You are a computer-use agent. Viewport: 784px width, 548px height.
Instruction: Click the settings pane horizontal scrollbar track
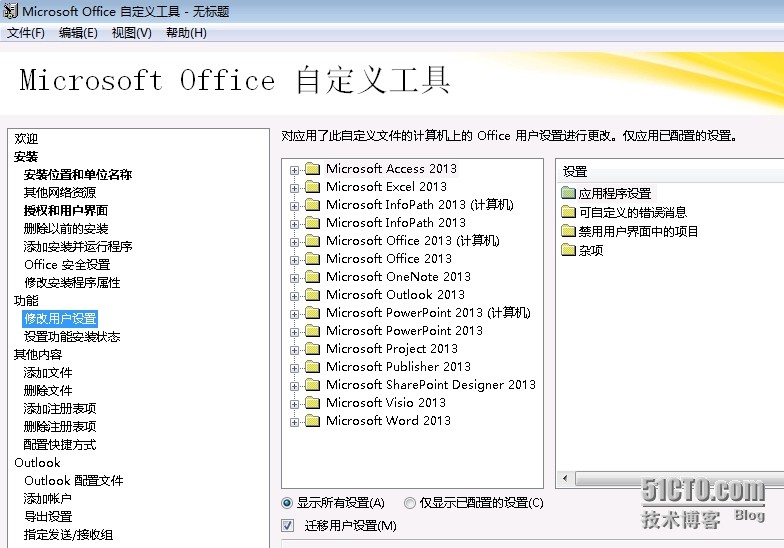[x=679, y=478]
